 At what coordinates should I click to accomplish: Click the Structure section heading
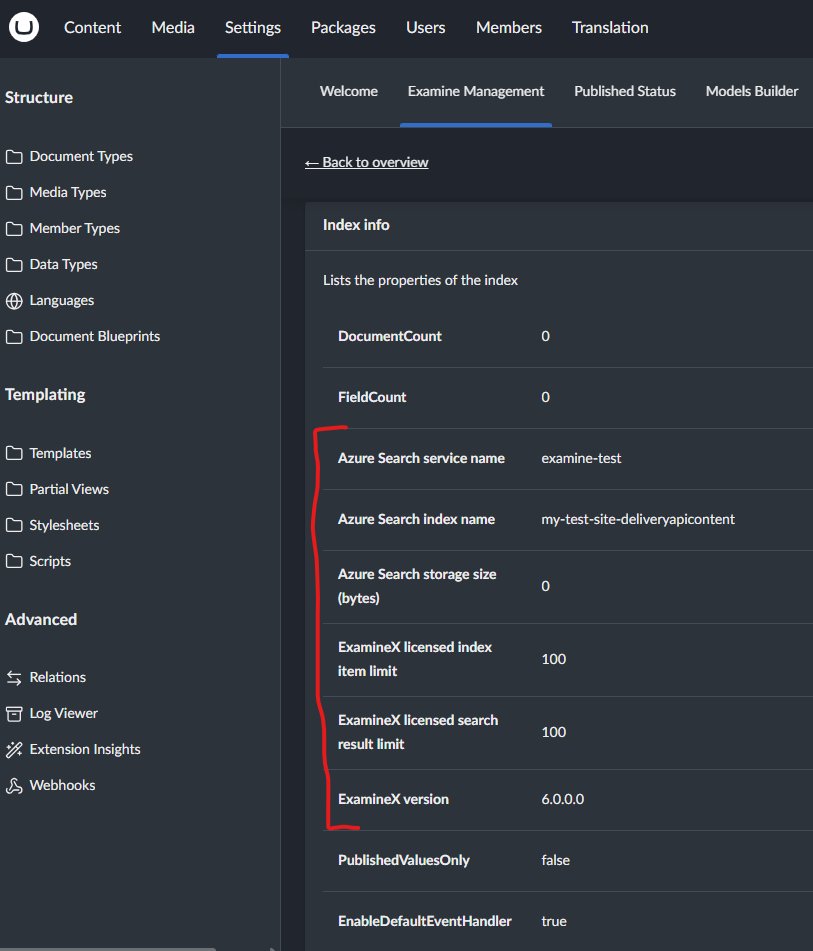point(39,97)
